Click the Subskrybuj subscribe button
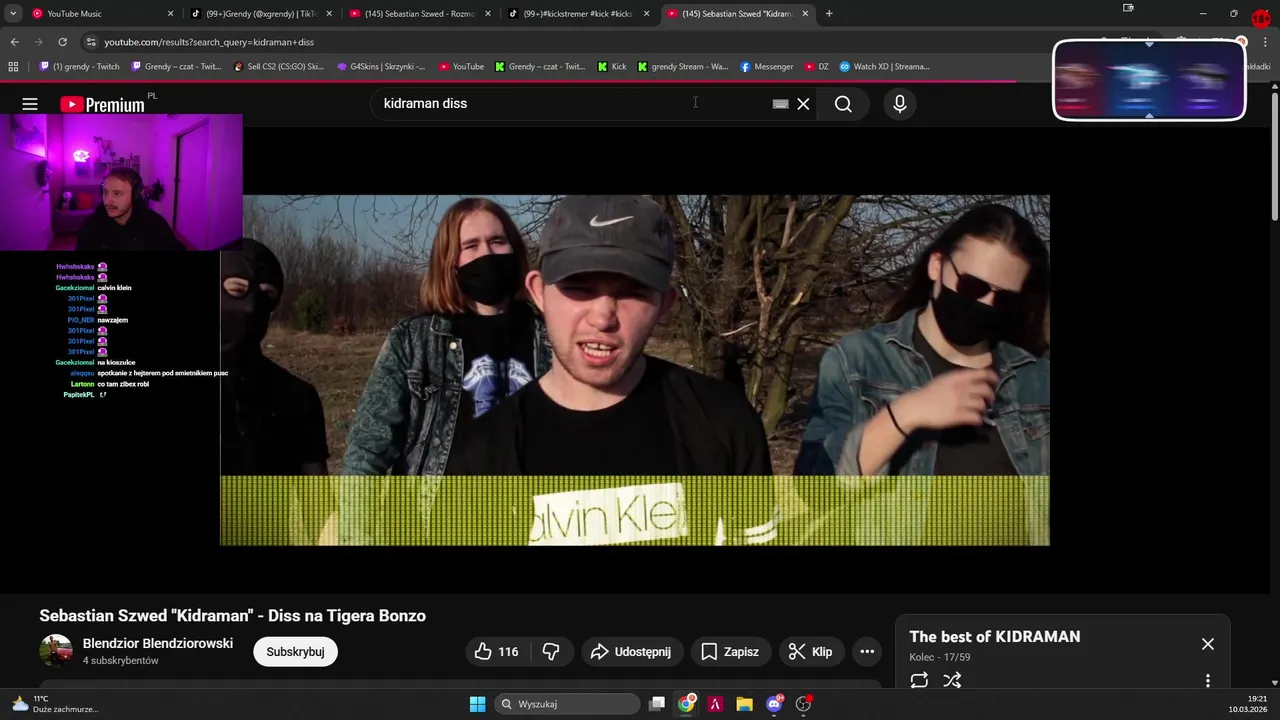The height and width of the screenshot is (720, 1280). 295,652
